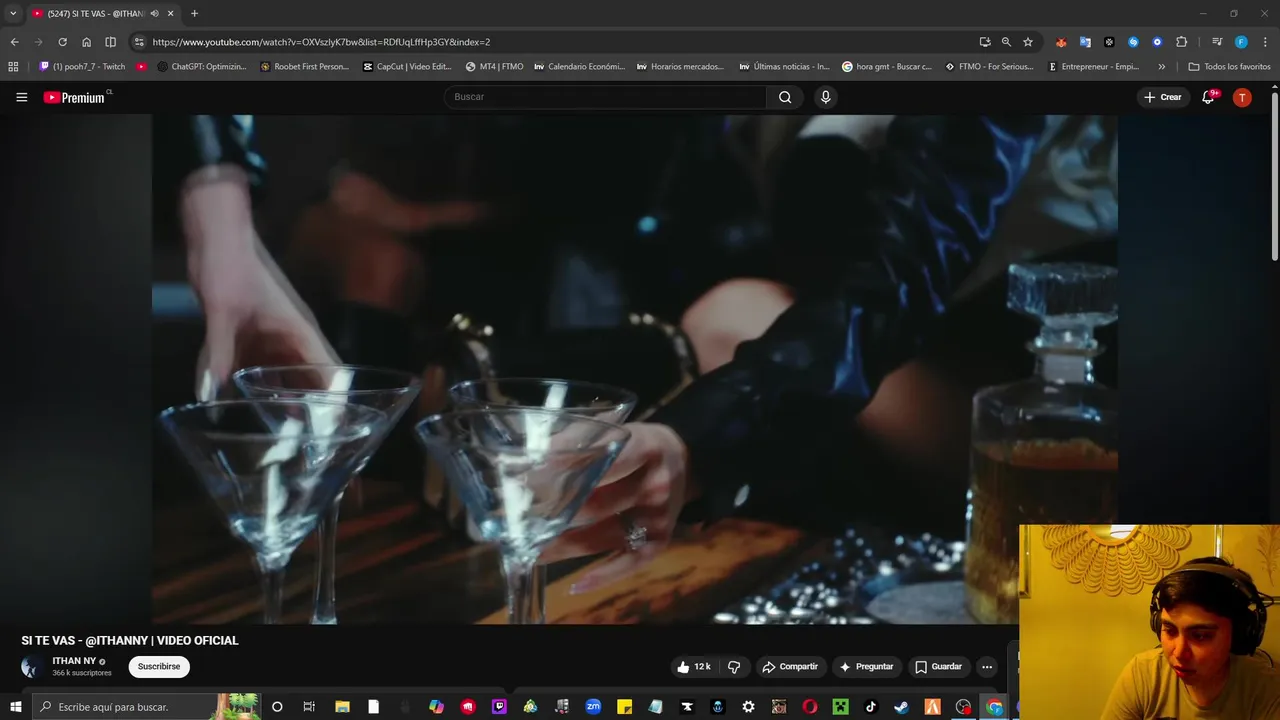
Task: Go back with browser back arrow
Action: point(14,42)
